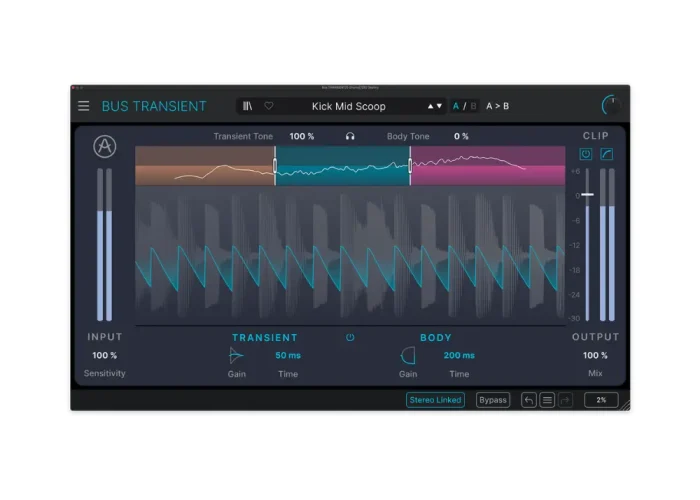Screen dimensions: 700x500
Task: Click the clip threshold slider handle
Action: [588, 195]
